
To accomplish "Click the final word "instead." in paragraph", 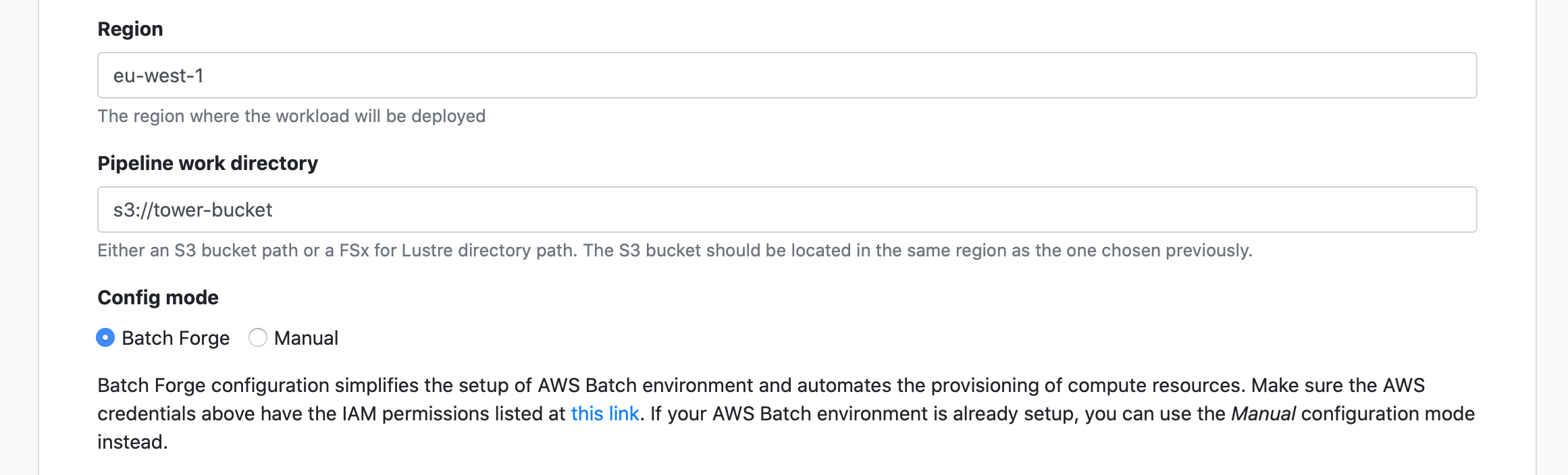I will (132, 442).
